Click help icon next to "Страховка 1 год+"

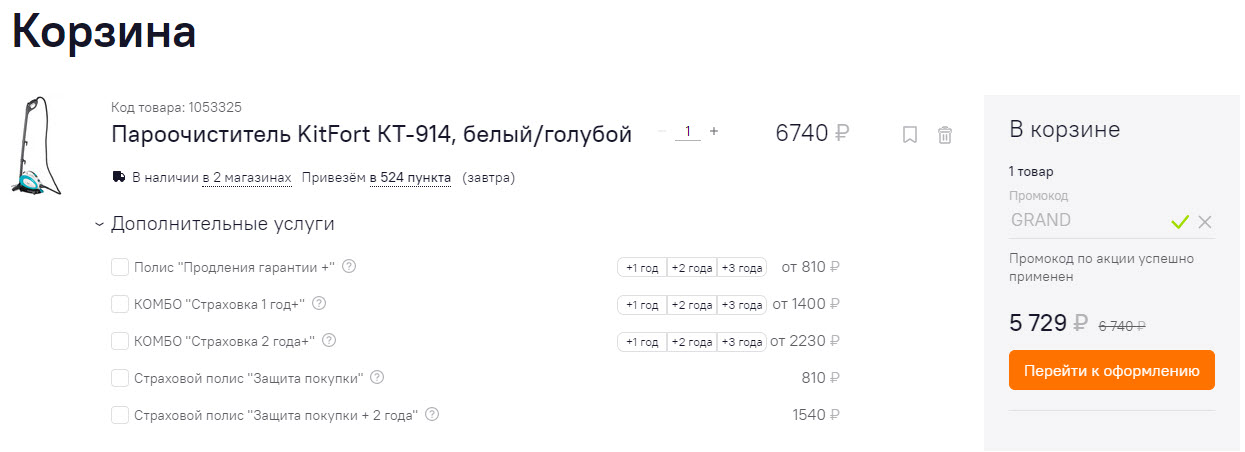[320, 304]
